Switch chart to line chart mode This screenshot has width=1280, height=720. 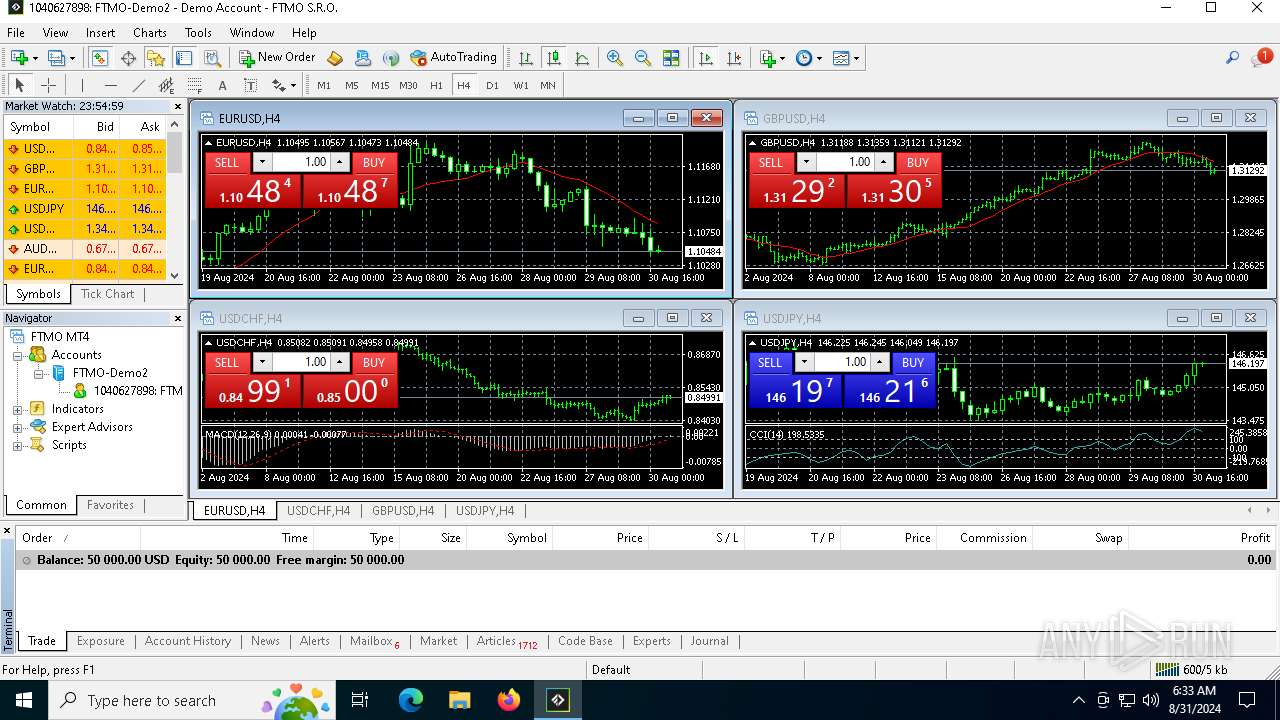coord(581,58)
